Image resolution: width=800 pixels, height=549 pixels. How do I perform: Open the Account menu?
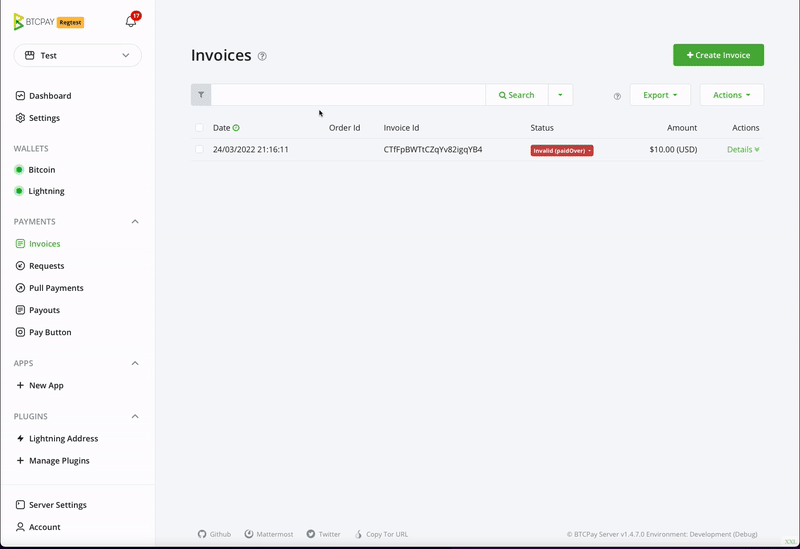38,527
